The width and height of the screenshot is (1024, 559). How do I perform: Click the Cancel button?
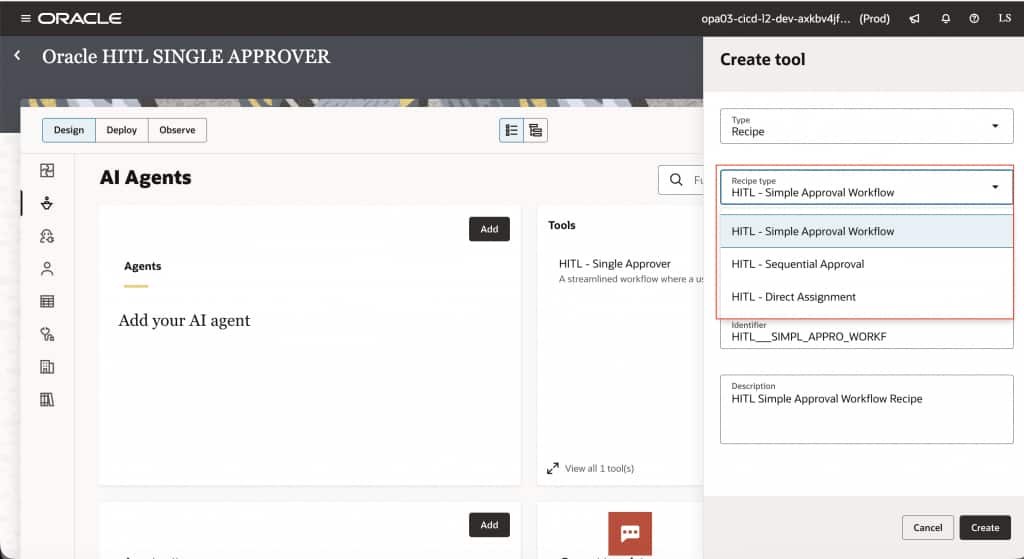point(927,528)
